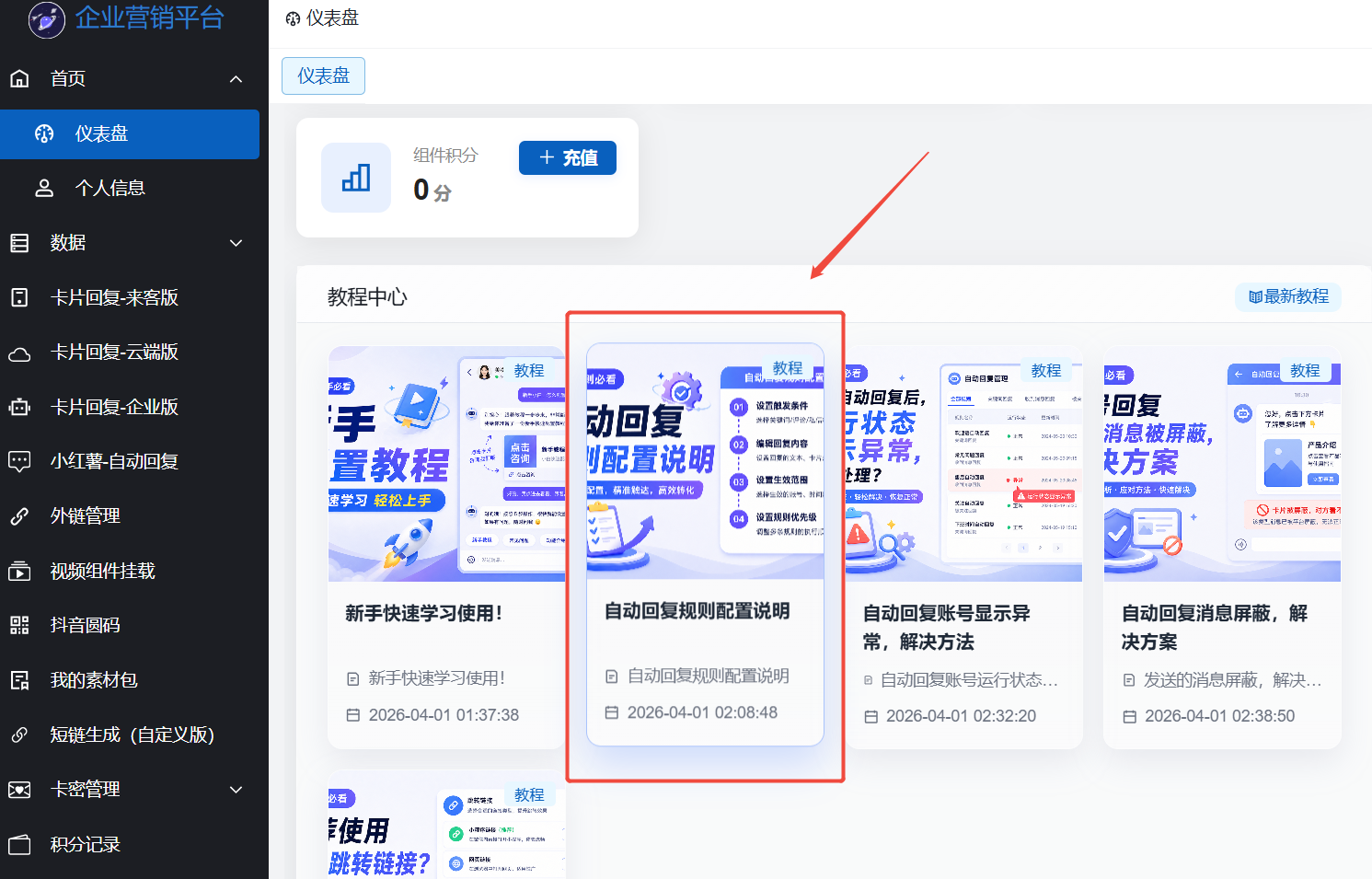Open tutorial thumbnail 自动回复规则配置说明

tap(705, 461)
